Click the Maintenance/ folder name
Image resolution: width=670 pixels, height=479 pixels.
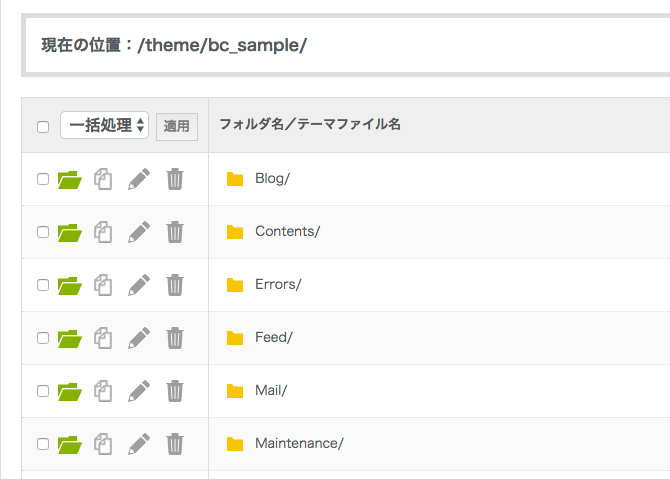click(x=299, y=443)
